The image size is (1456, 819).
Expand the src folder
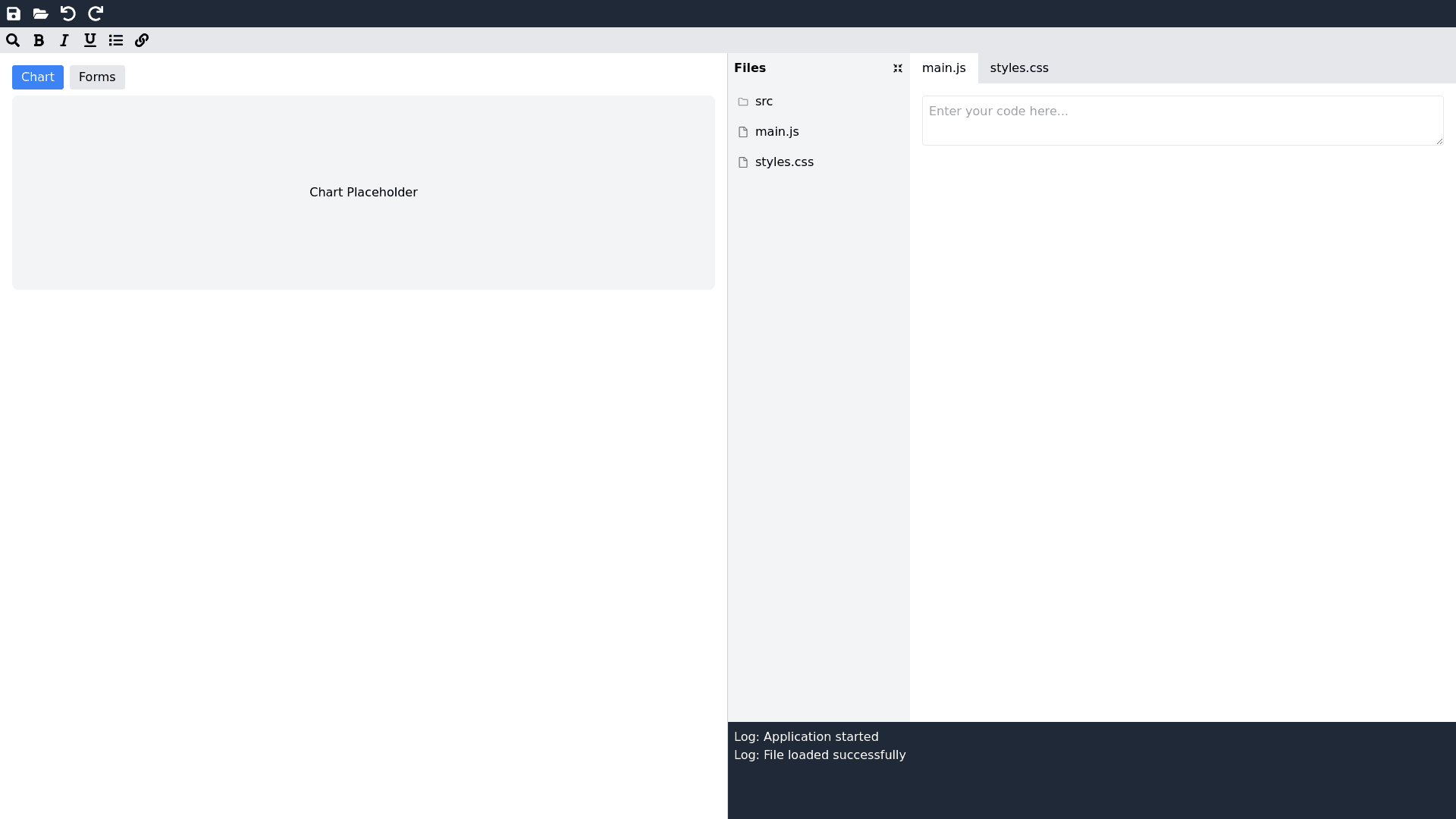764,102
